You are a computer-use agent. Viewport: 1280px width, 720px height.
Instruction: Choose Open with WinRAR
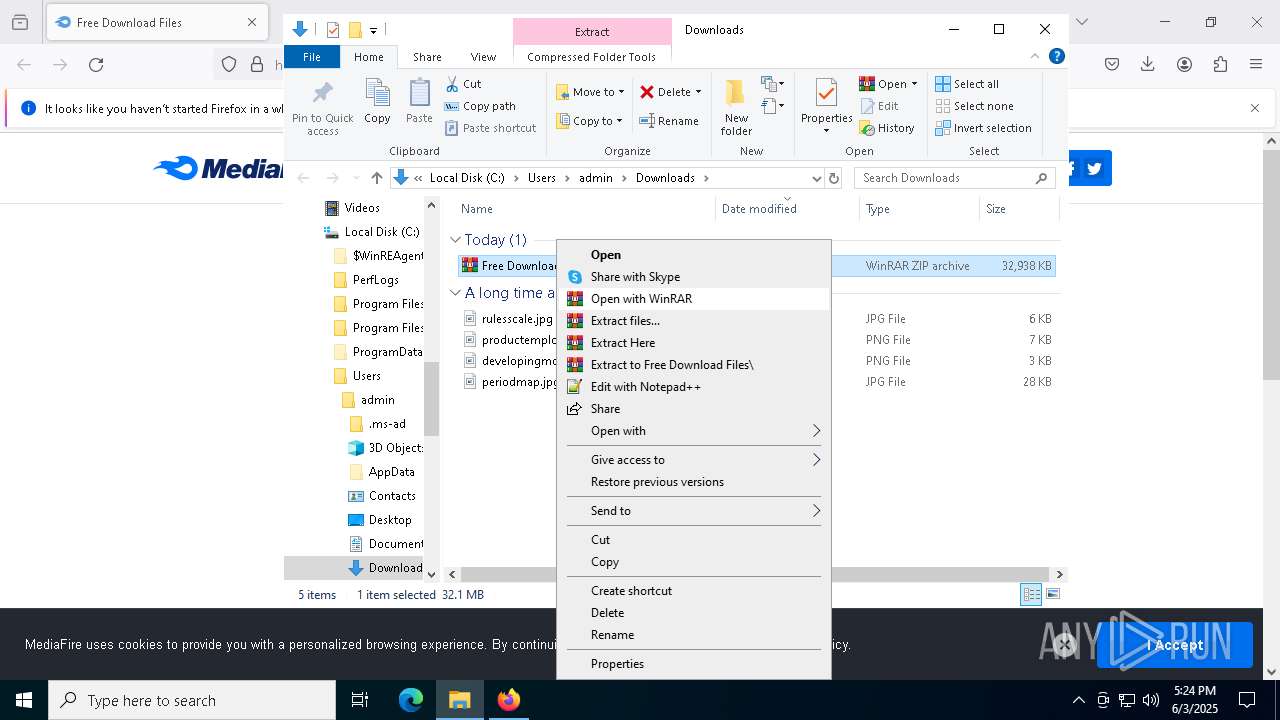[694, 299]
